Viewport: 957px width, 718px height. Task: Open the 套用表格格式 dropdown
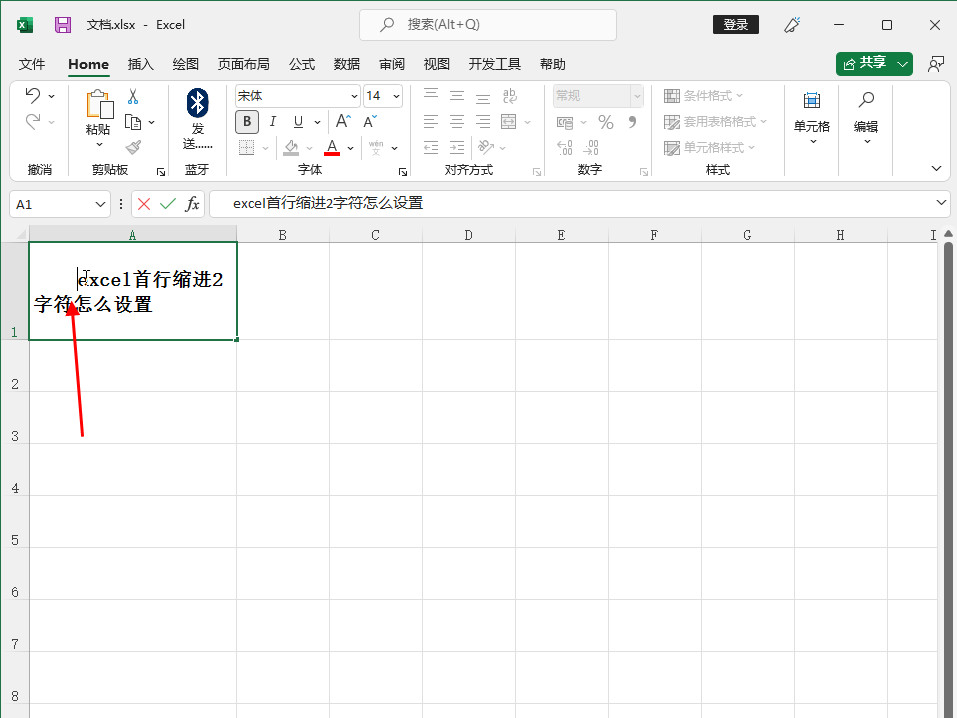tap(715, 121)
